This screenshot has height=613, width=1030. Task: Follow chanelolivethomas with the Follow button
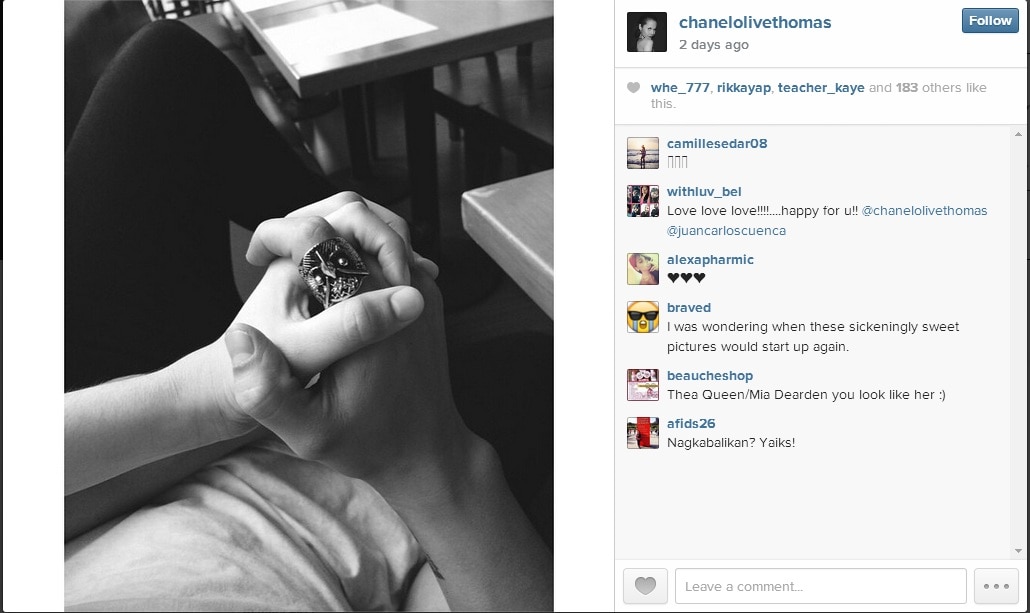pos(990,20)
